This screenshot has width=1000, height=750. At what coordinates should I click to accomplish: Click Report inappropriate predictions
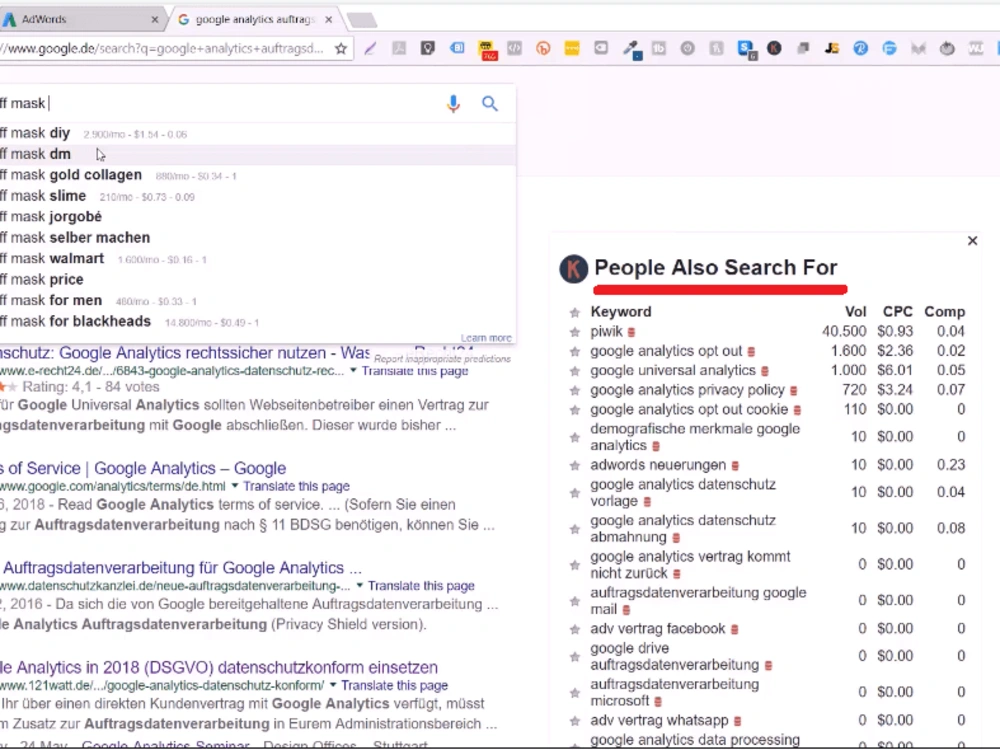pos(443,359)
